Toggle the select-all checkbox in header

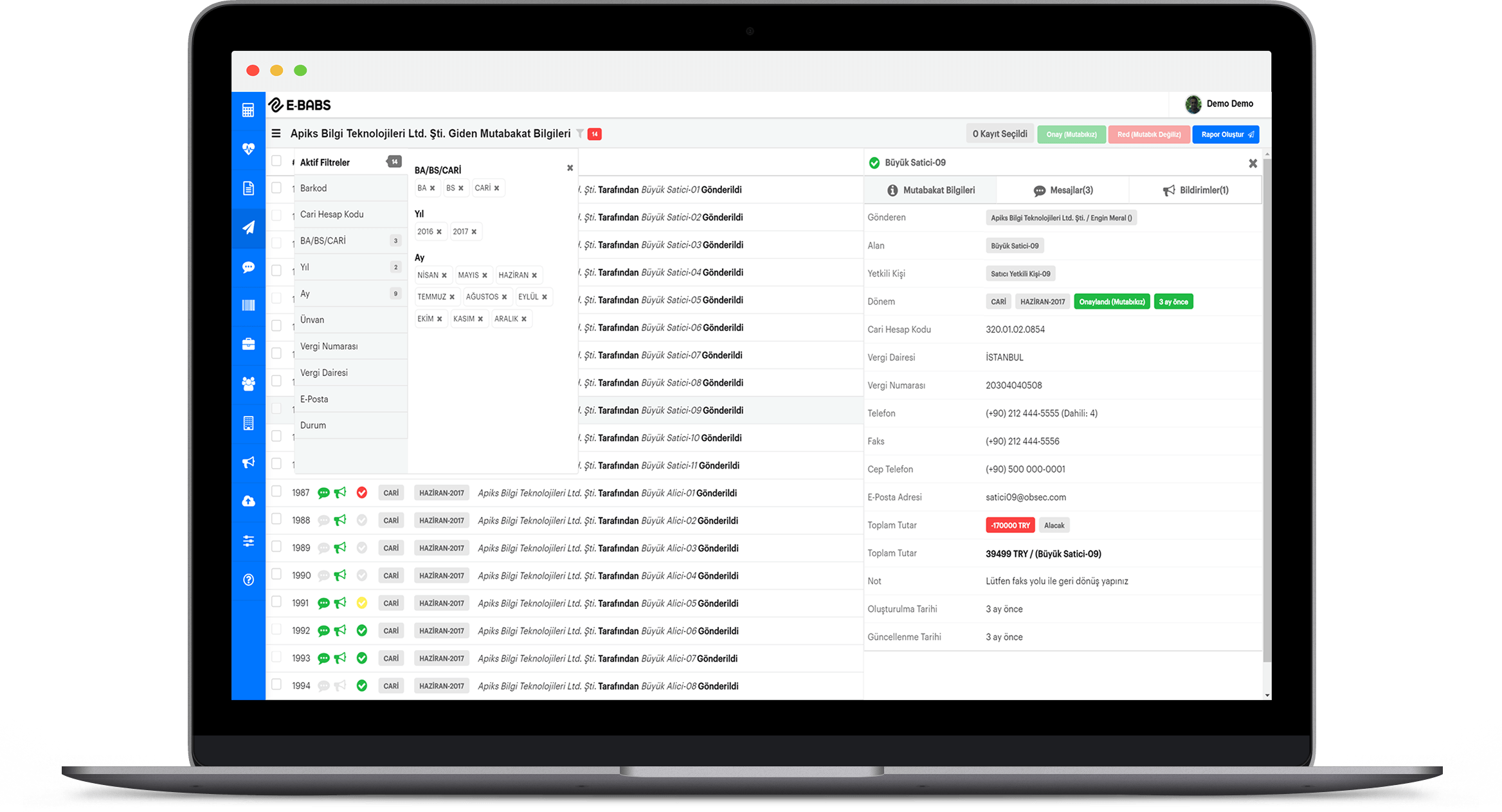276,161
